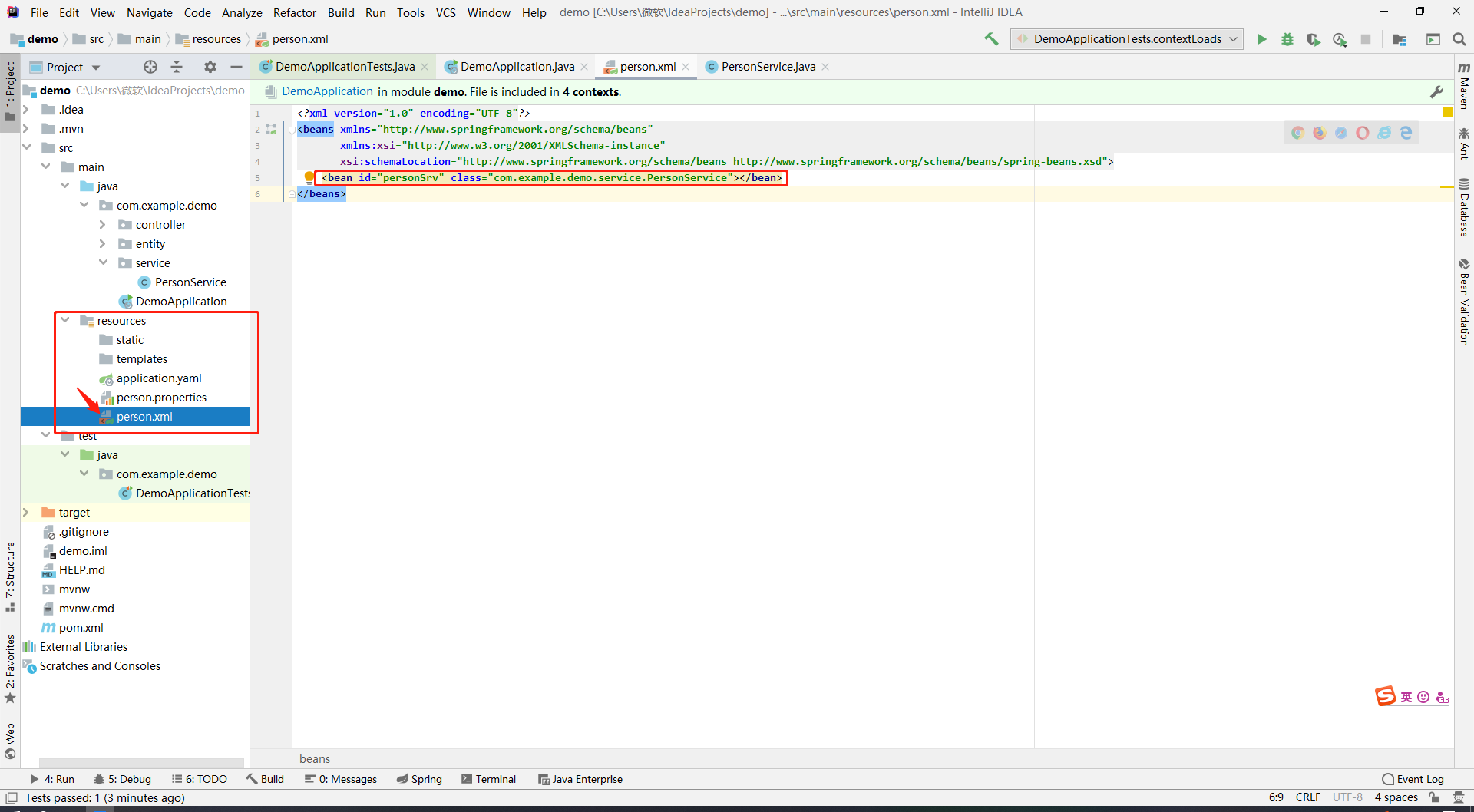The image size is (1474, 812).
Task: Switch to DemoApplication.java tab
Action: [517, 67]
